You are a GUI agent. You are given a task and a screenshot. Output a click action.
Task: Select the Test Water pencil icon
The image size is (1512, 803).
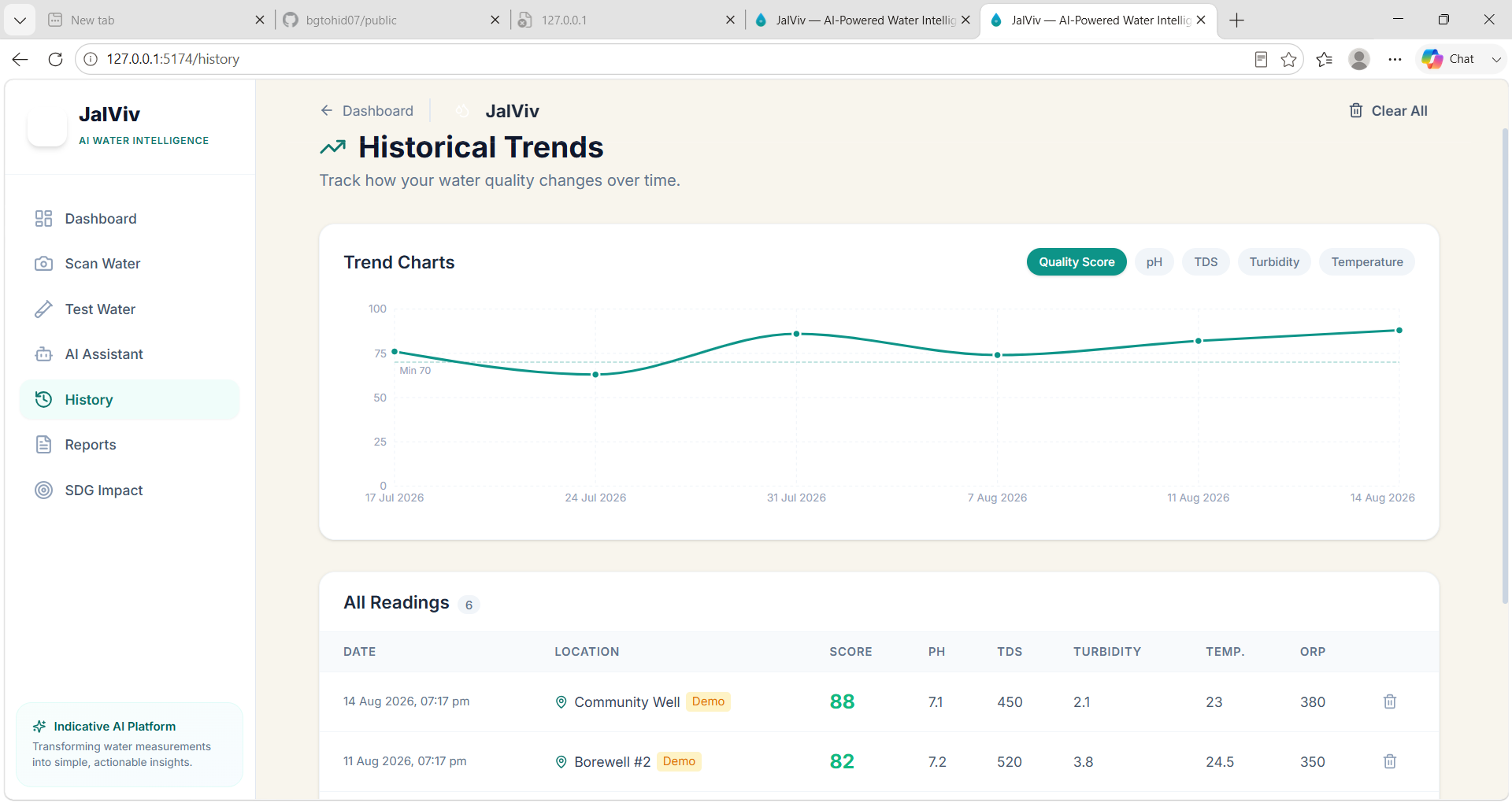43,309
